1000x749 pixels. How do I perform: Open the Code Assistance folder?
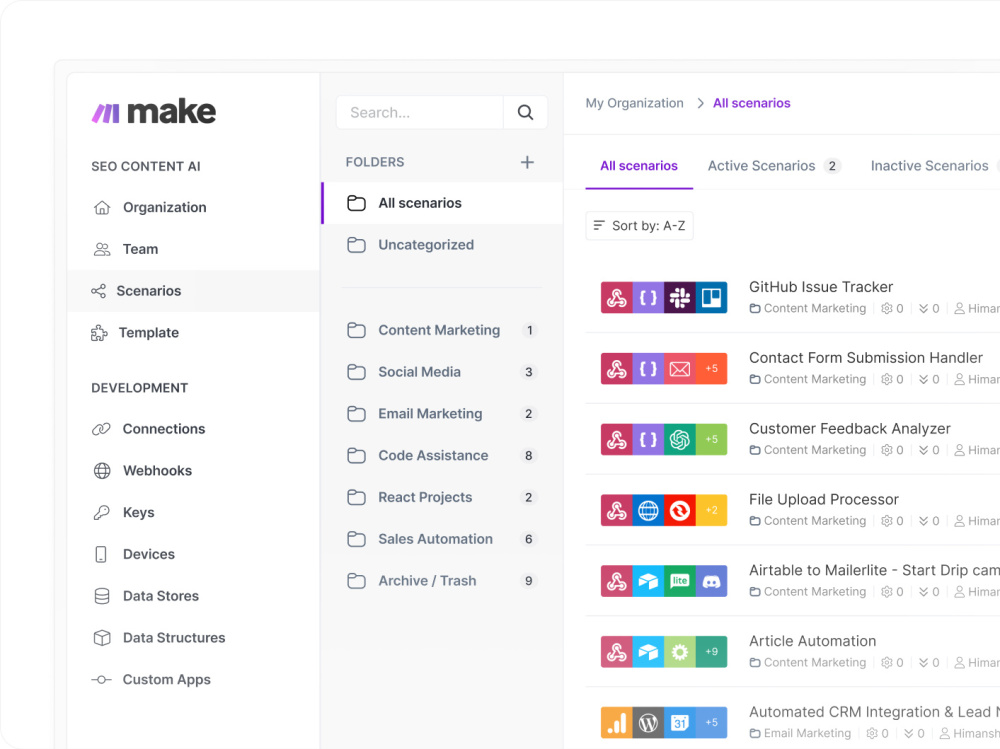tap(442, 456)
